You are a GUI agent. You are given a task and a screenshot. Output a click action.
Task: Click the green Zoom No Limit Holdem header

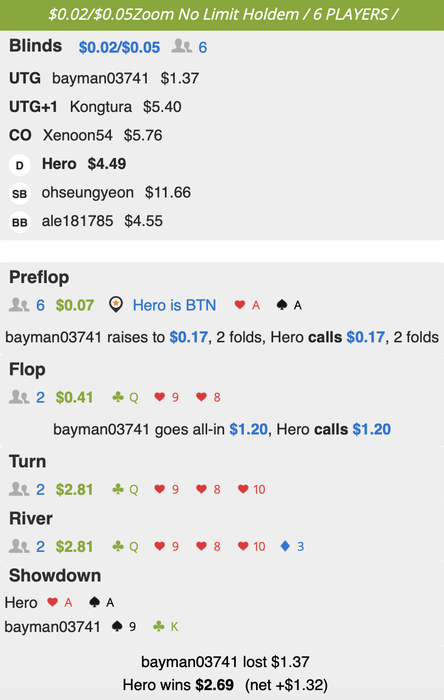(222, 15)
